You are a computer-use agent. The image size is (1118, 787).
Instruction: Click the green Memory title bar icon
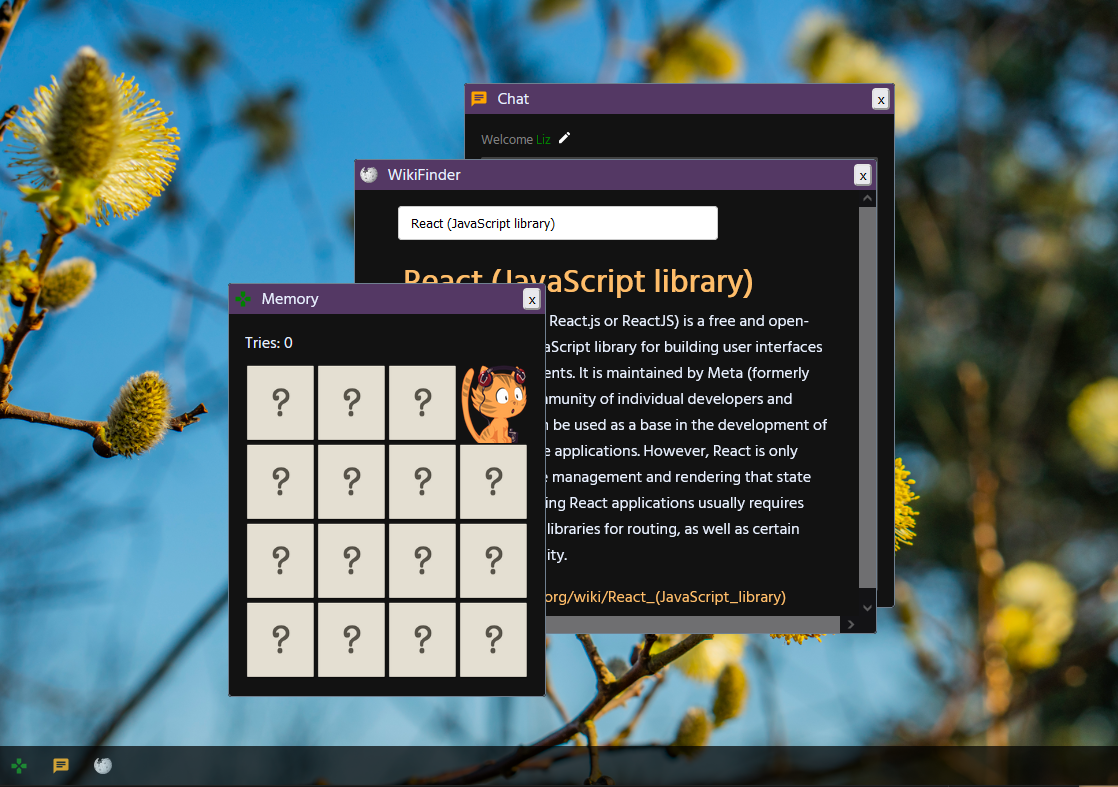pos(243,299)
